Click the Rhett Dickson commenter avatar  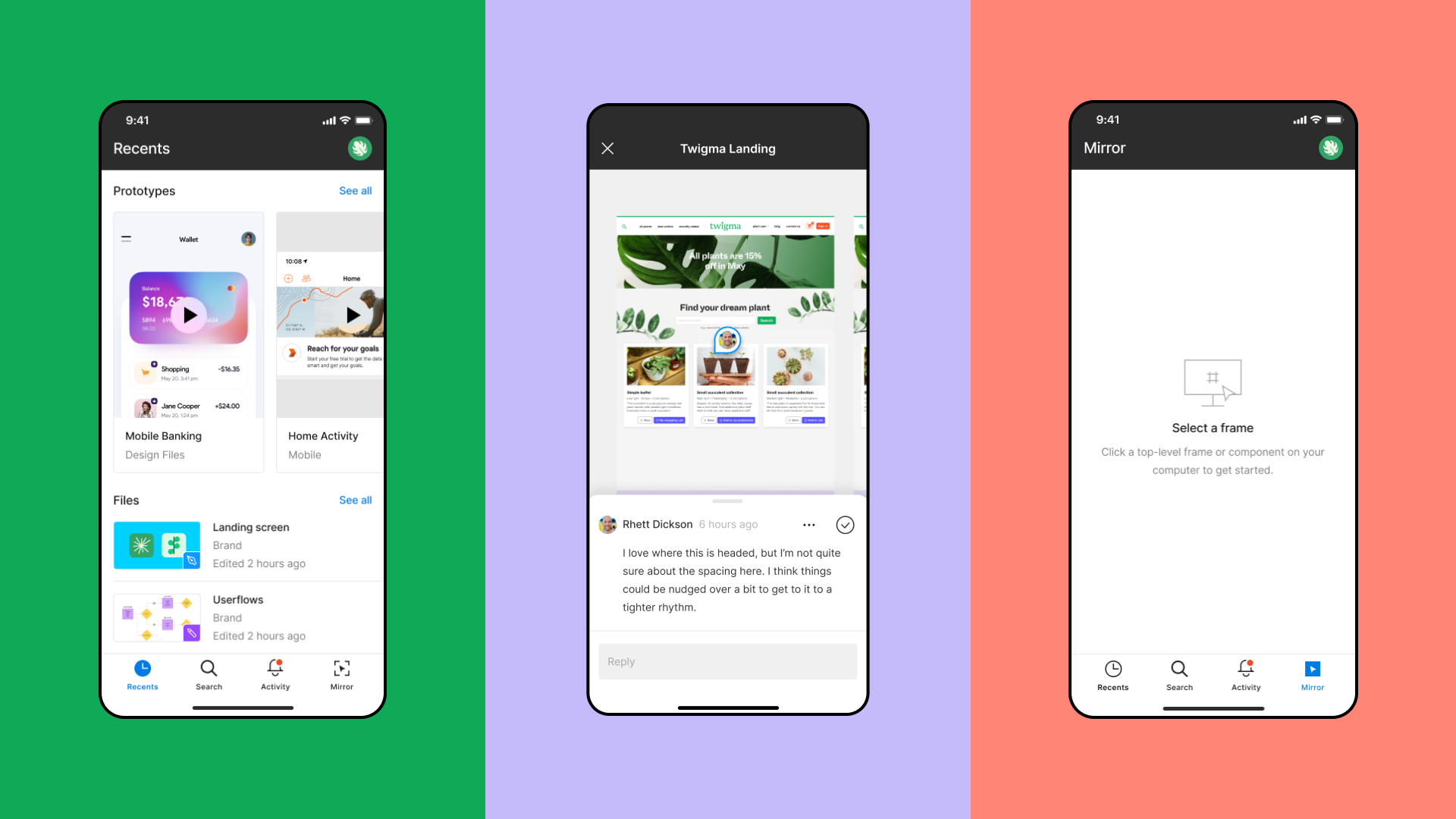[x=607, y=524]
